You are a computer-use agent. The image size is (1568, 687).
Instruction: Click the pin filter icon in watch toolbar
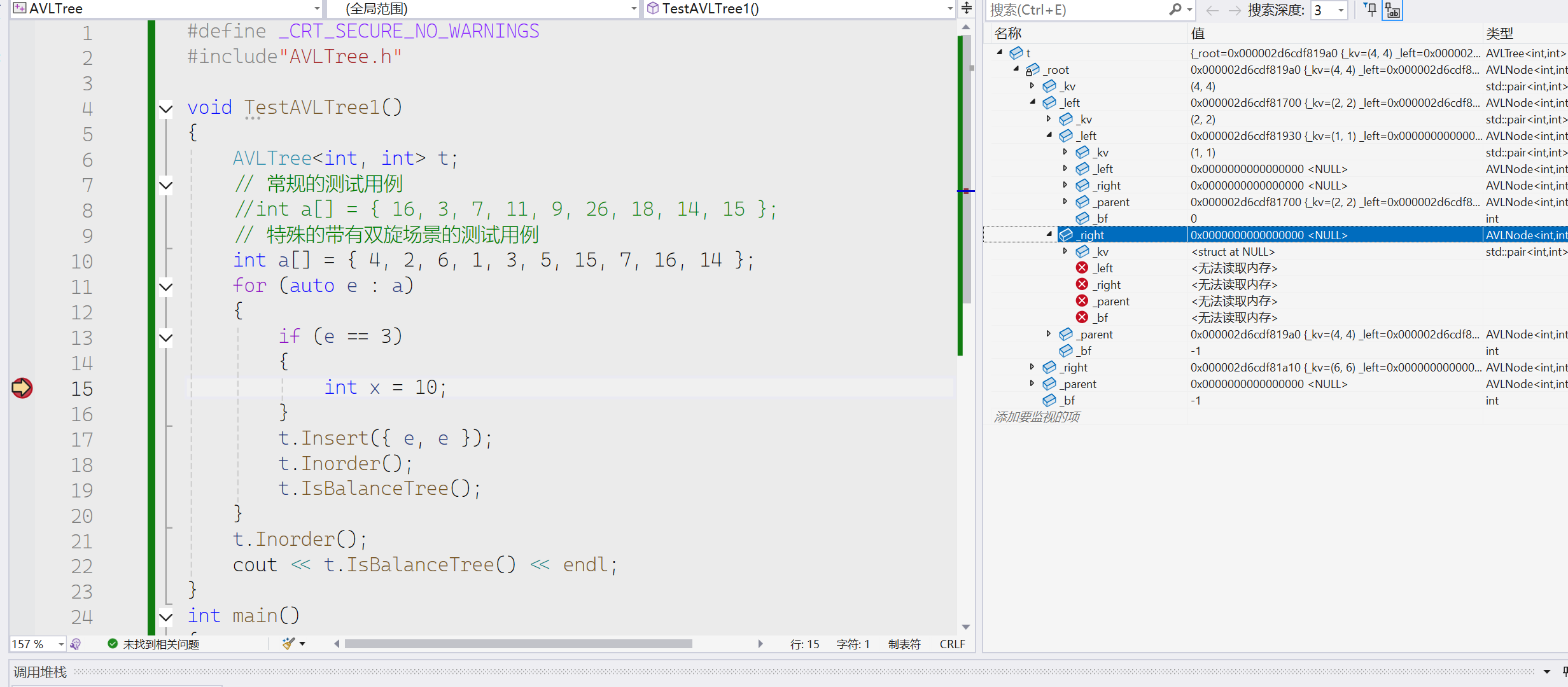[x=1371, y=10]
